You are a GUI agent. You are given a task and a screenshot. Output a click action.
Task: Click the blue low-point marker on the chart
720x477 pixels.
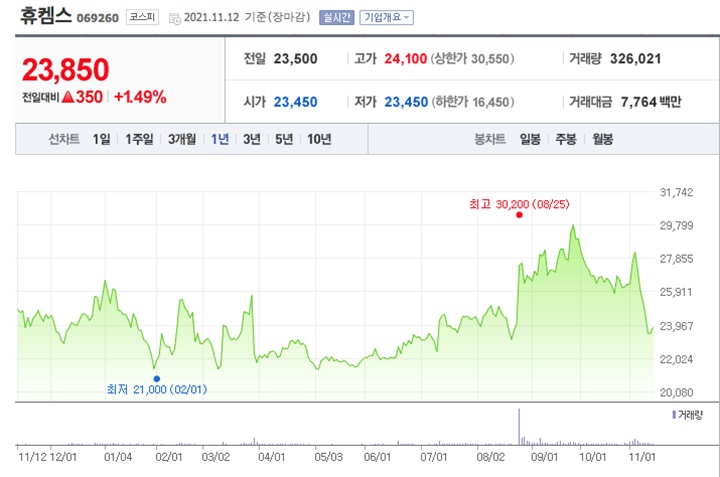157,379
